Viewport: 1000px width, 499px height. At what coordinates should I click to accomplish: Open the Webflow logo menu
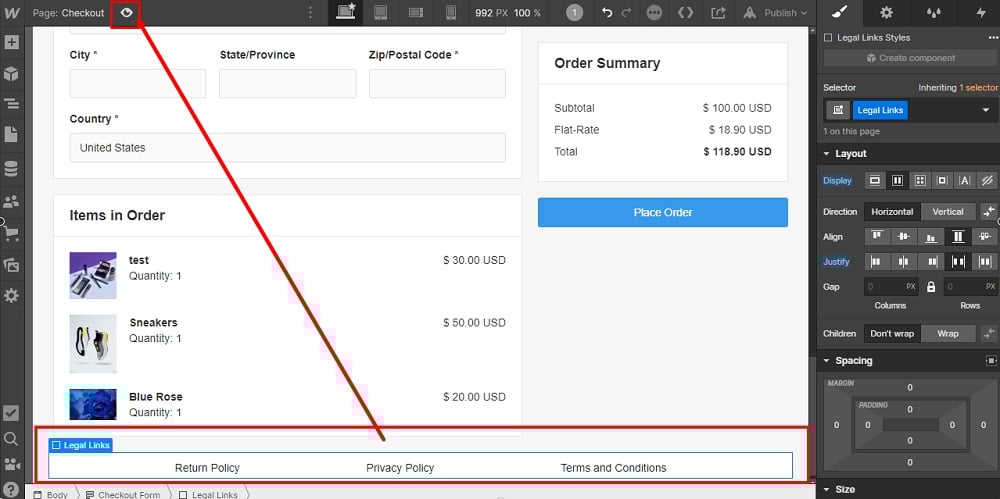(x=11, y=13)
